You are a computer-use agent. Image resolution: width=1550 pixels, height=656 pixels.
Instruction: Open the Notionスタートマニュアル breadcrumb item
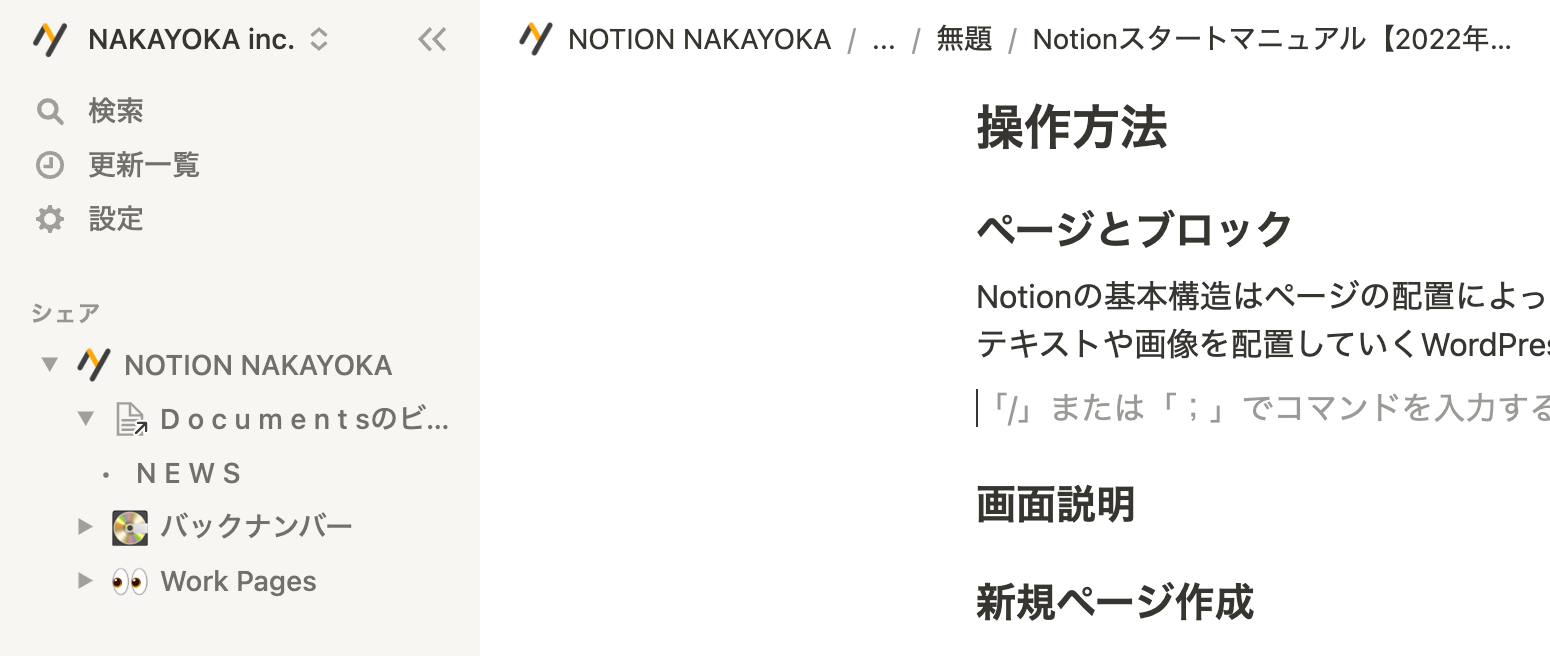click(x=1270, y=40)
